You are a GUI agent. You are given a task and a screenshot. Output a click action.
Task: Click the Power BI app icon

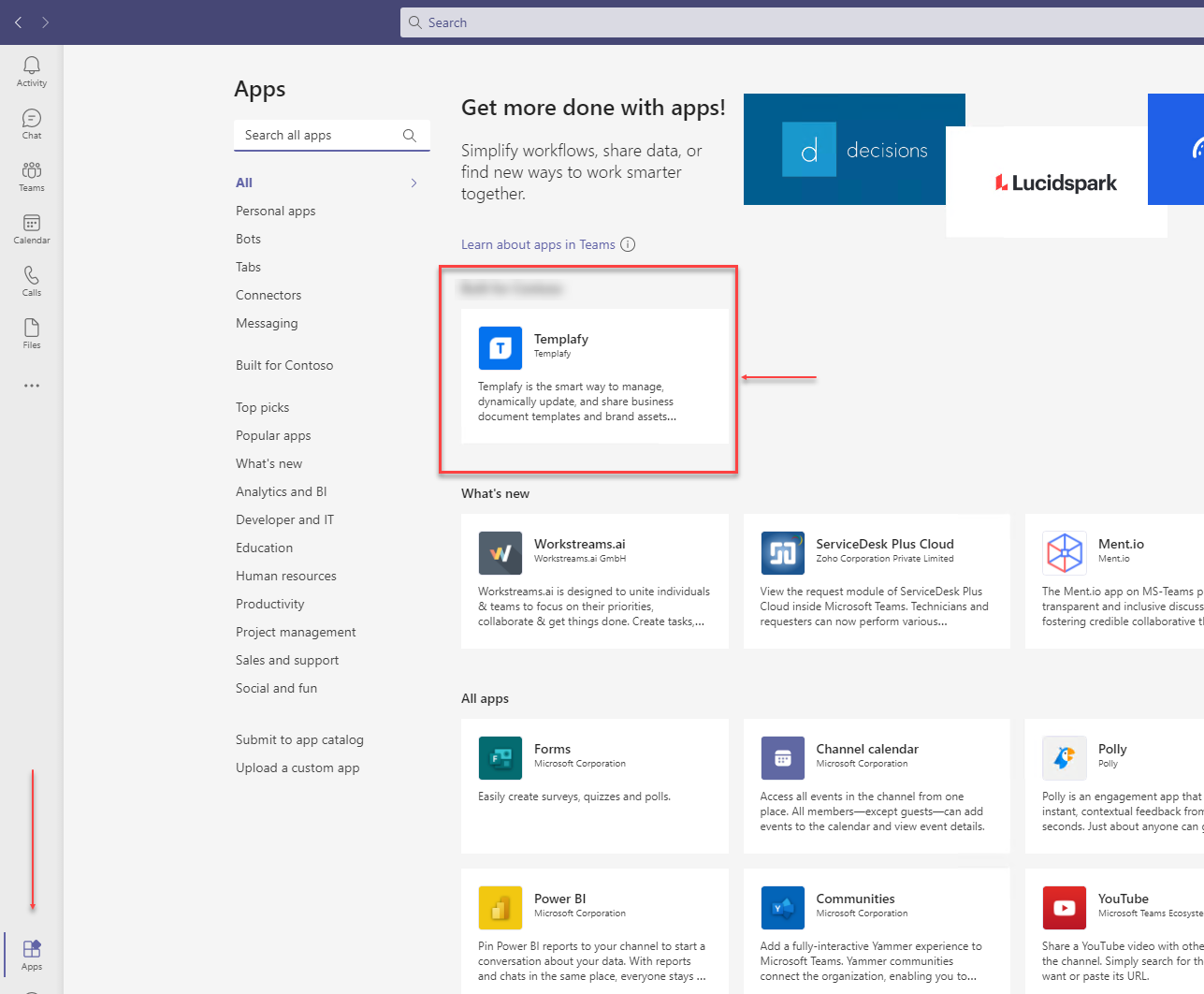(500, 908)
